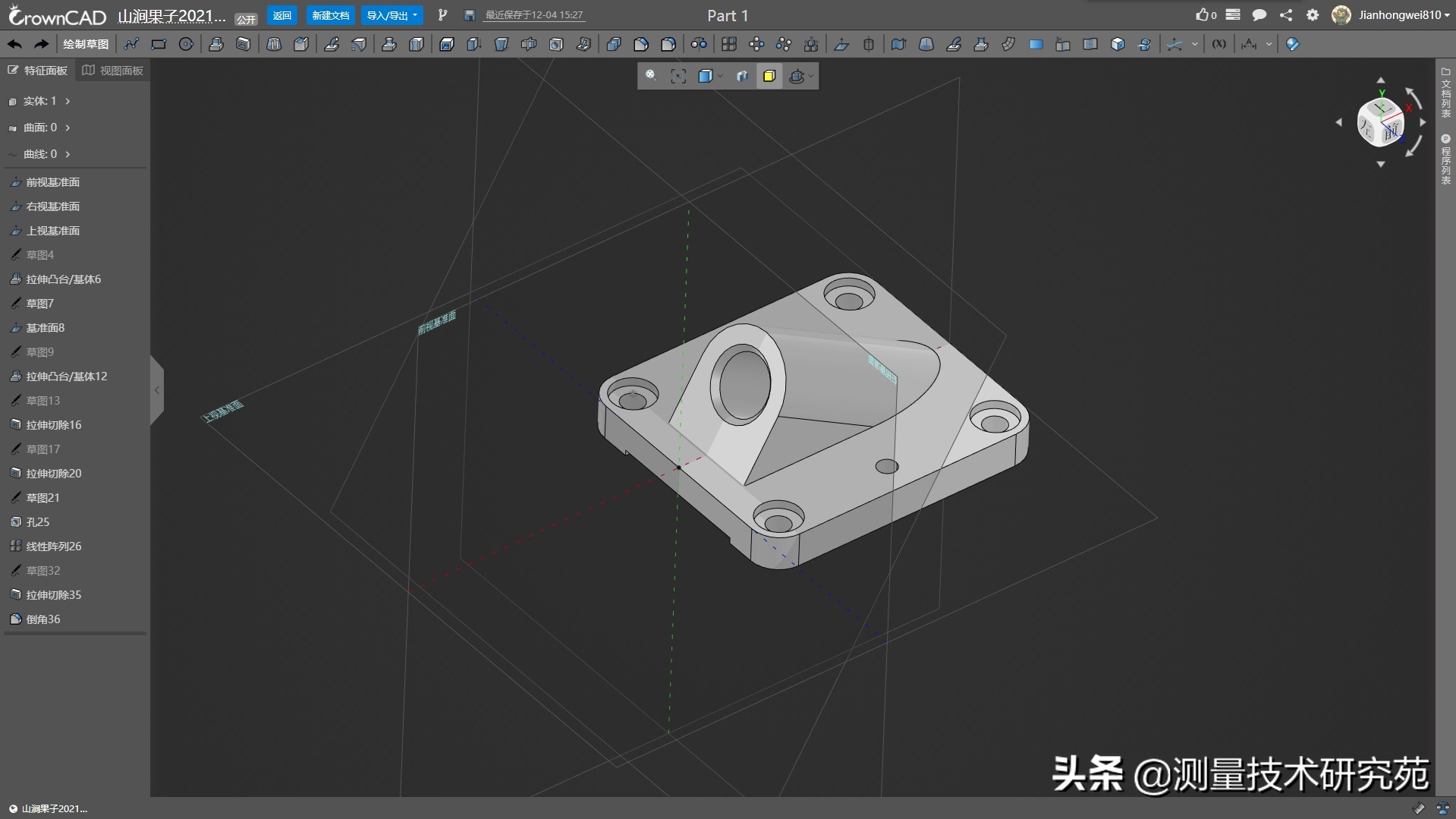Click the 返回 button
The image size is (1456, 819).
tap(281, 15)
